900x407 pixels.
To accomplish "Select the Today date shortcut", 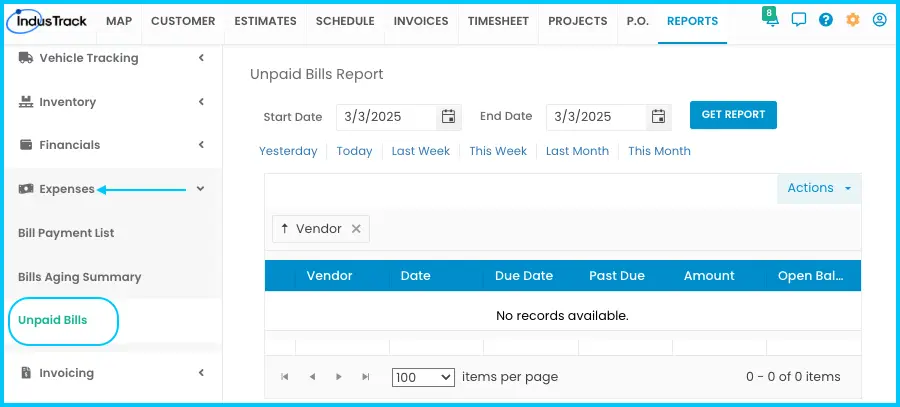I will [354, 151].
